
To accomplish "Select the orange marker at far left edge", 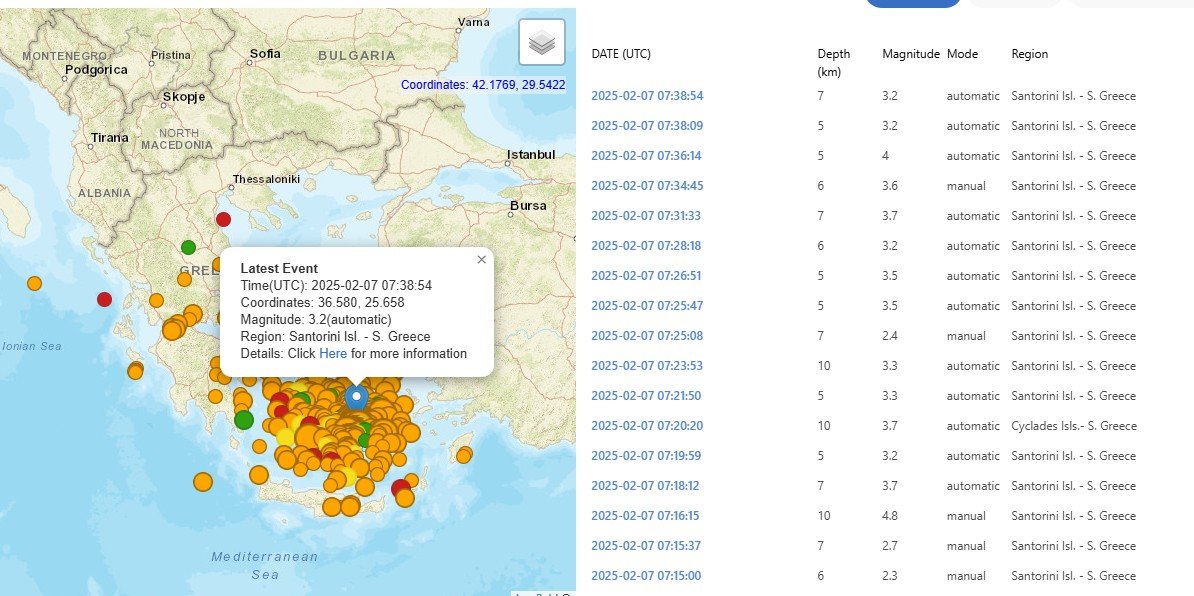I will [x=34, y=283].
